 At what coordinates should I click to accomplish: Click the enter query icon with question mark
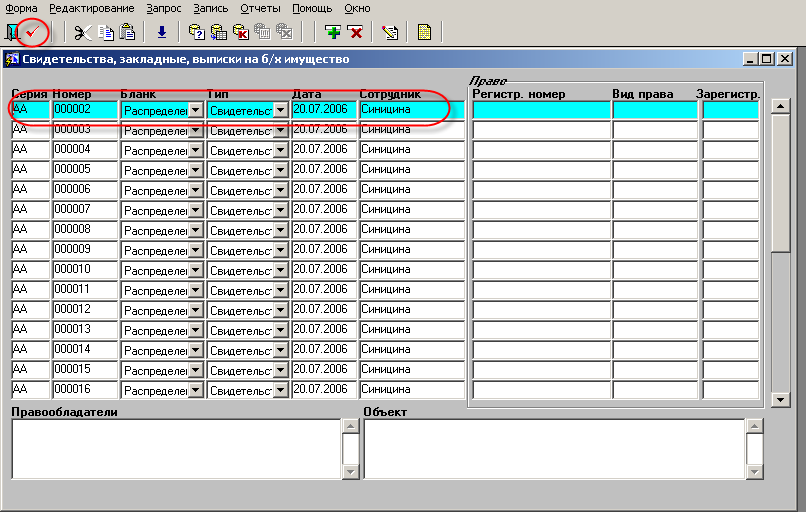point(196,32)
